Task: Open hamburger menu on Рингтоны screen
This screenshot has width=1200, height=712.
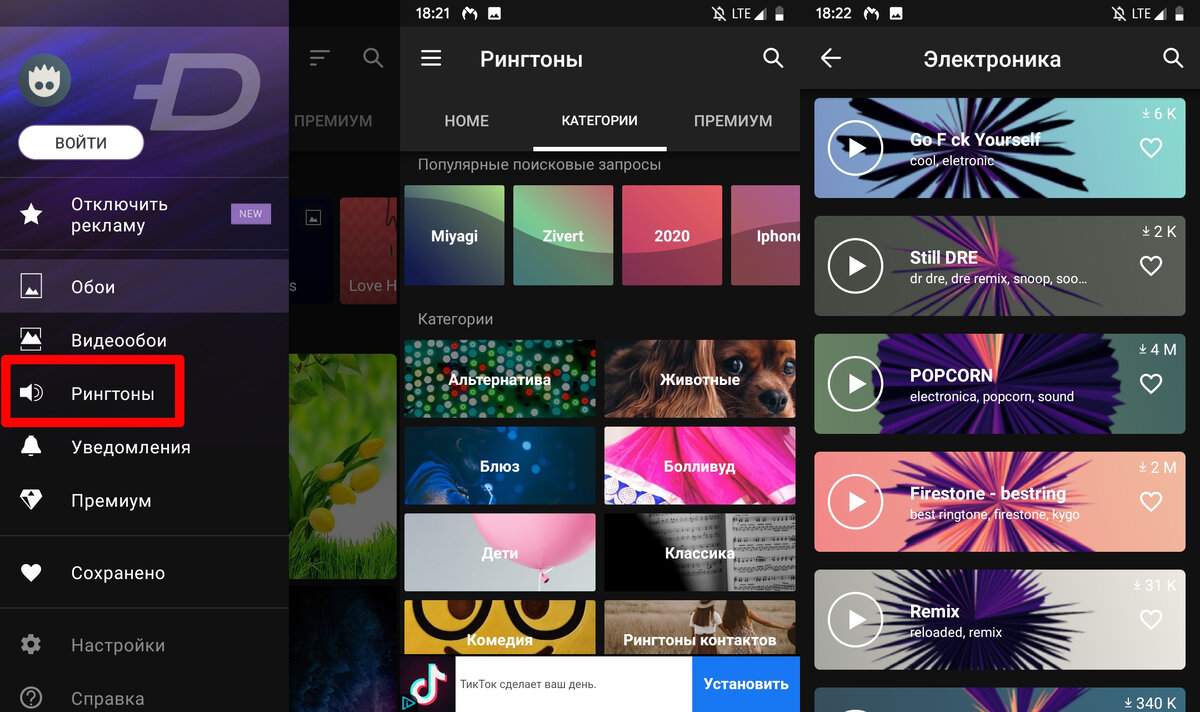Action: (431, 59)
